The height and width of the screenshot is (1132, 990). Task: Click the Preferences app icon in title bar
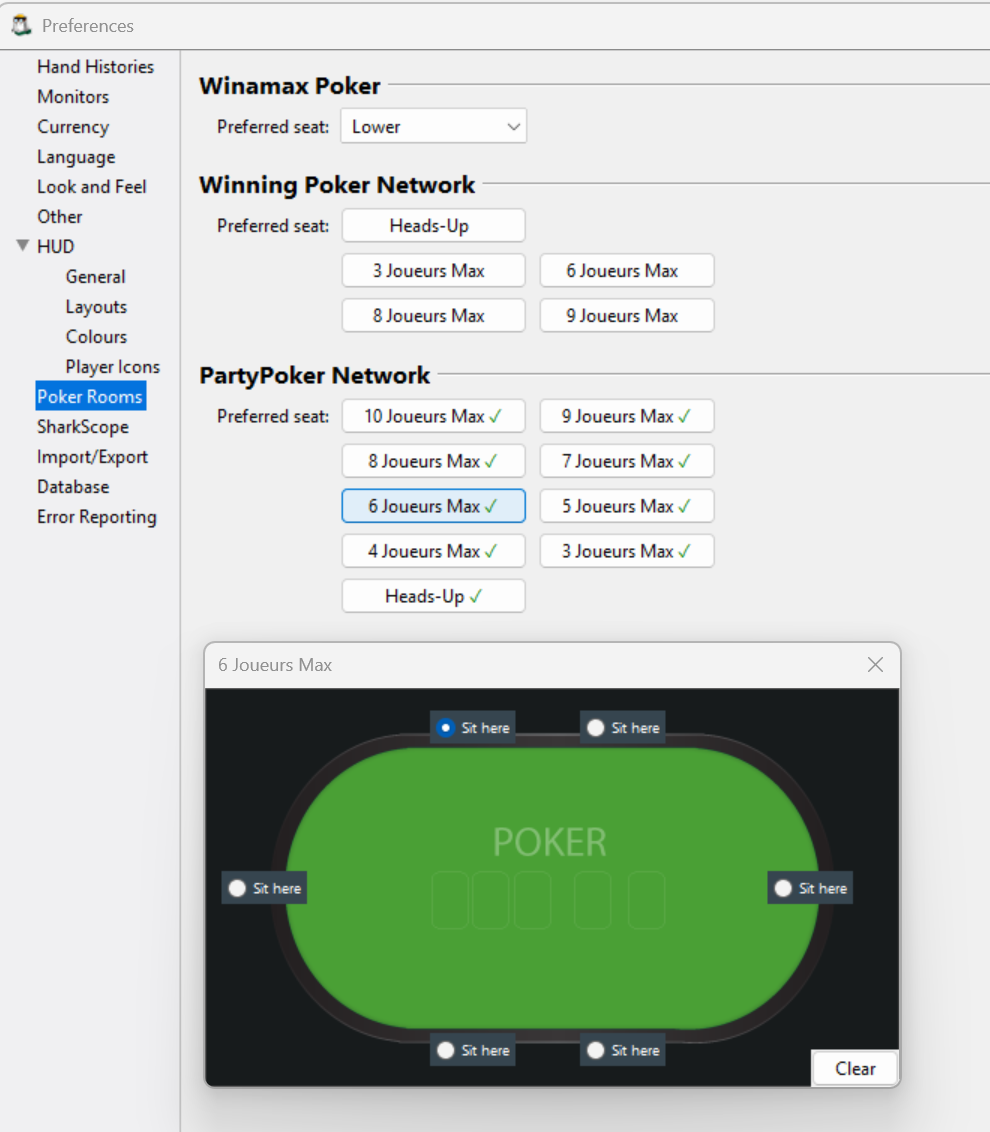click(21, 26)
